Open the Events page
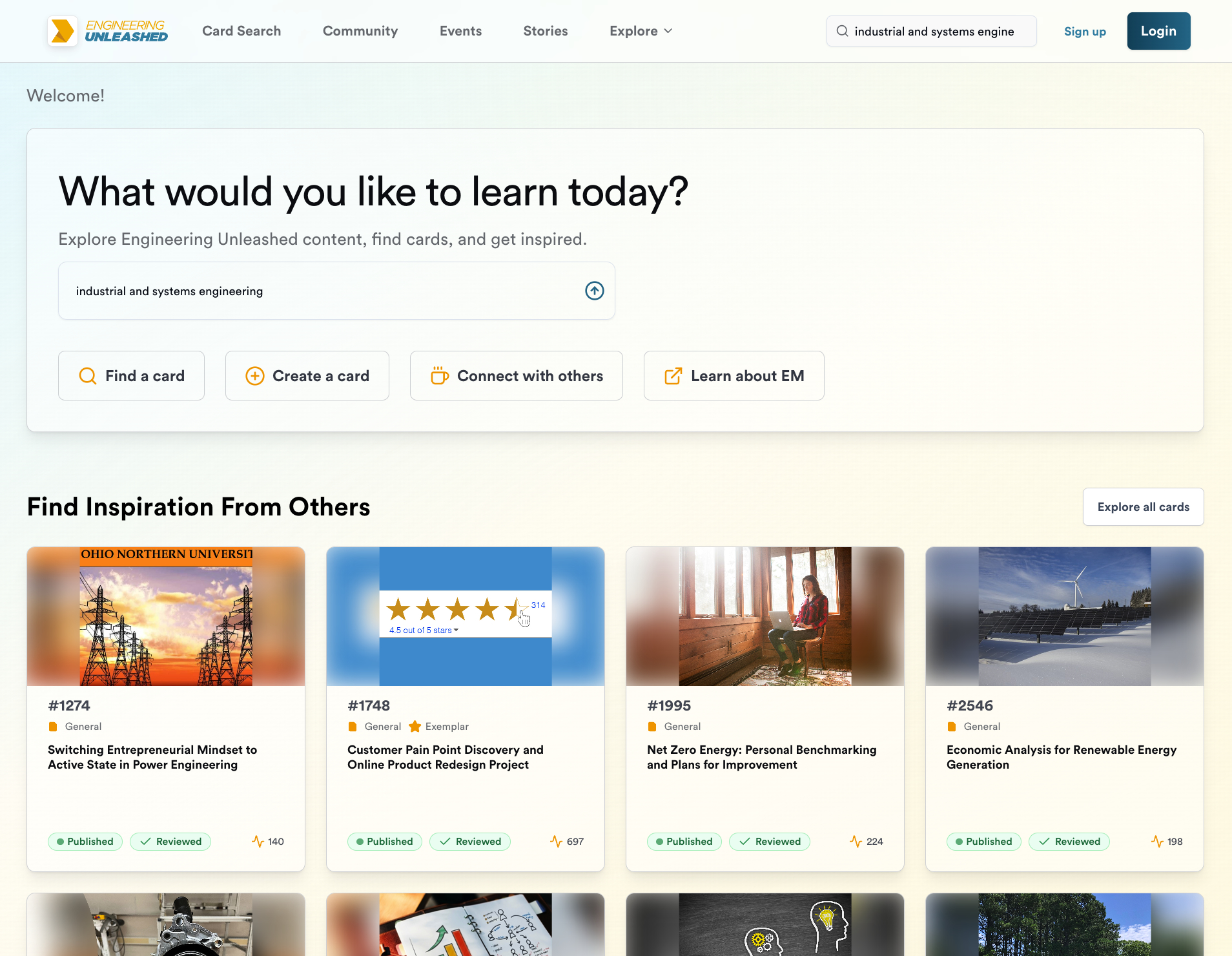The width and height of the screenshot is (1232, 956). (x=460, y=31)
